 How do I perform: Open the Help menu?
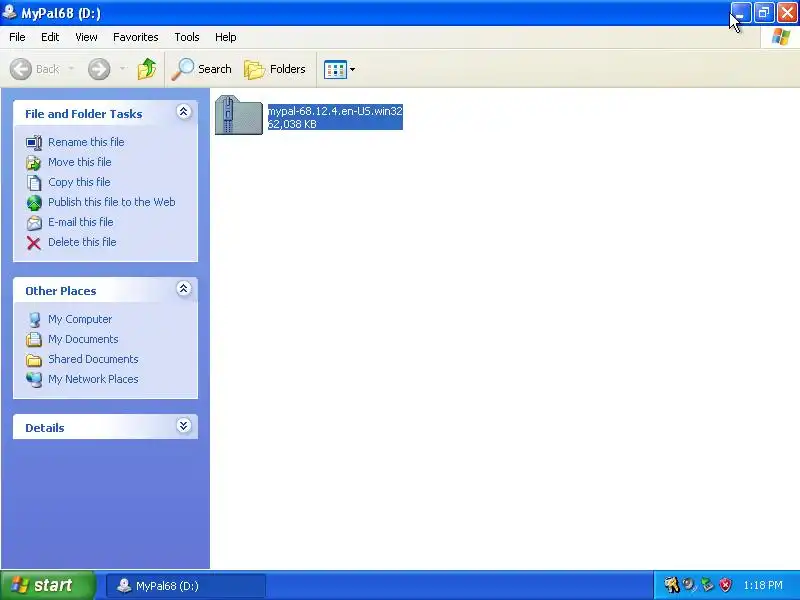pyautogui.click(x=226, y=37)
